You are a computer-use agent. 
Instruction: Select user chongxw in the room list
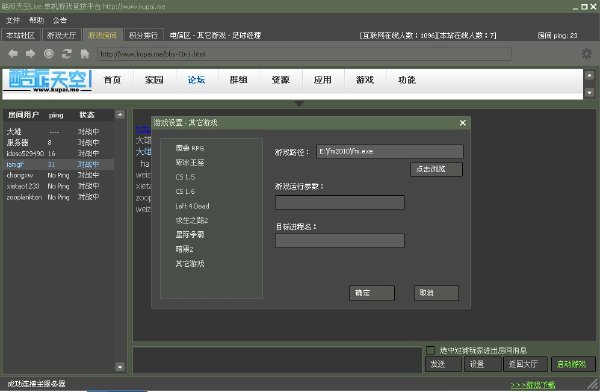59,175
